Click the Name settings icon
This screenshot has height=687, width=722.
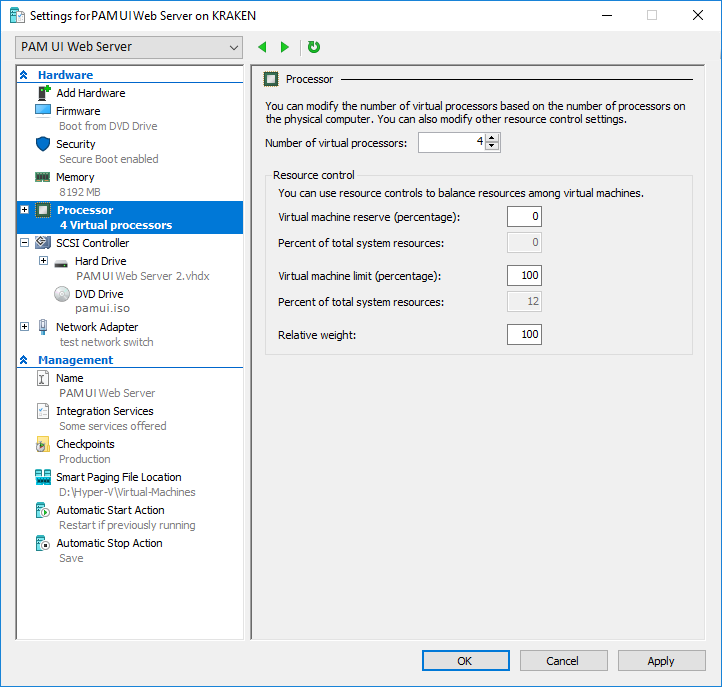43,378
